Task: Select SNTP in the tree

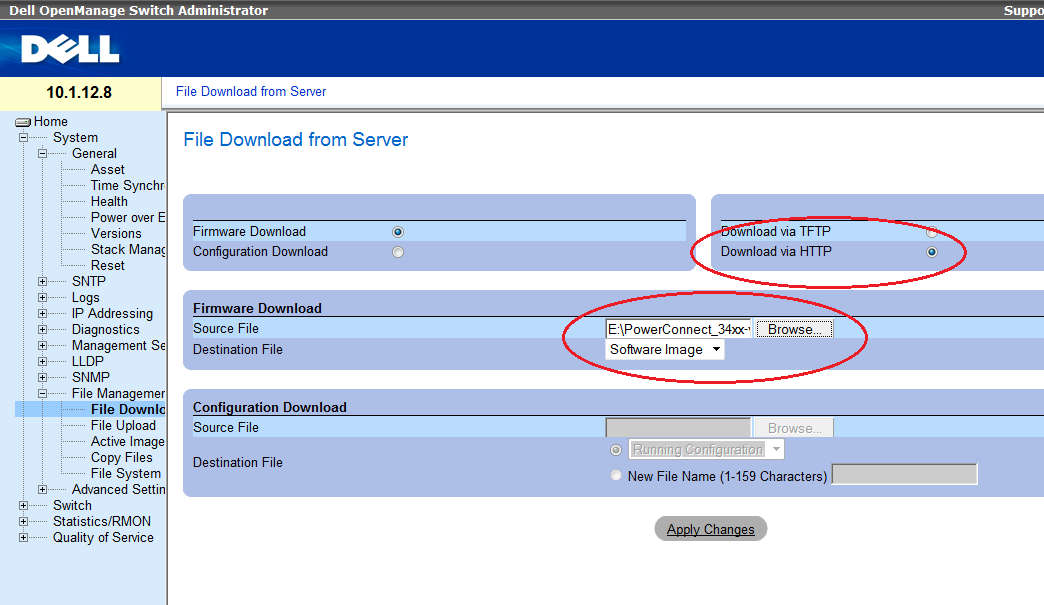Action: [89, 282]
